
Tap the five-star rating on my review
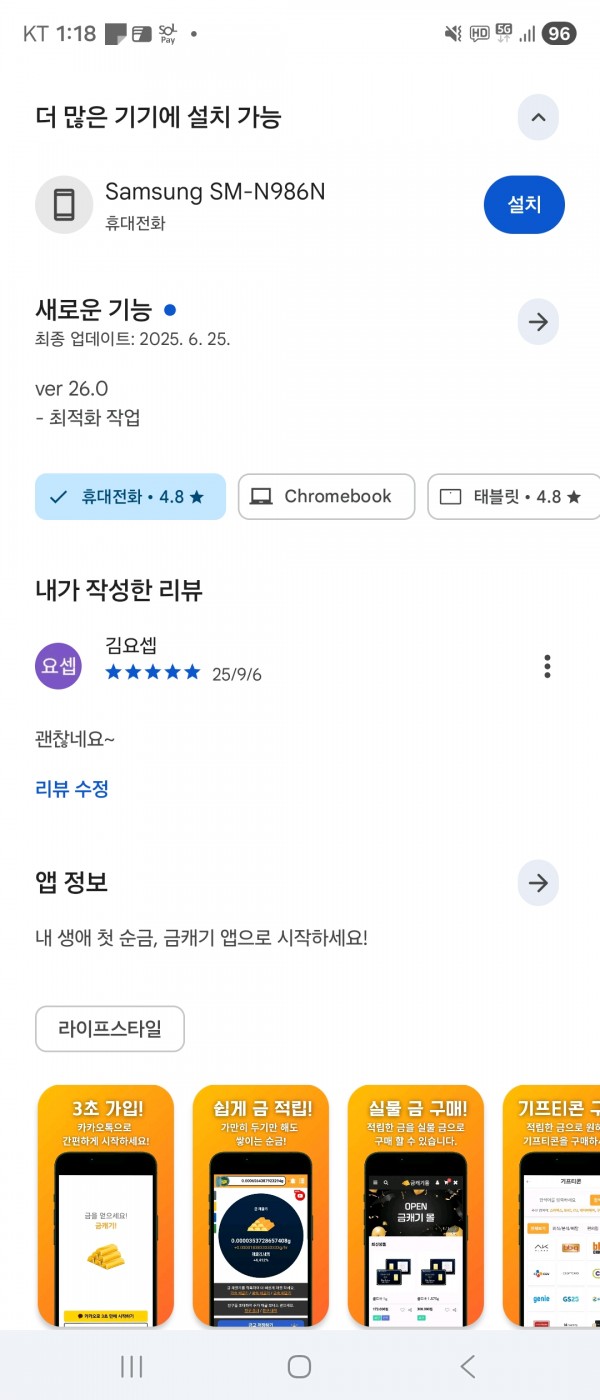pyautogui.click(x=153, y=672)
